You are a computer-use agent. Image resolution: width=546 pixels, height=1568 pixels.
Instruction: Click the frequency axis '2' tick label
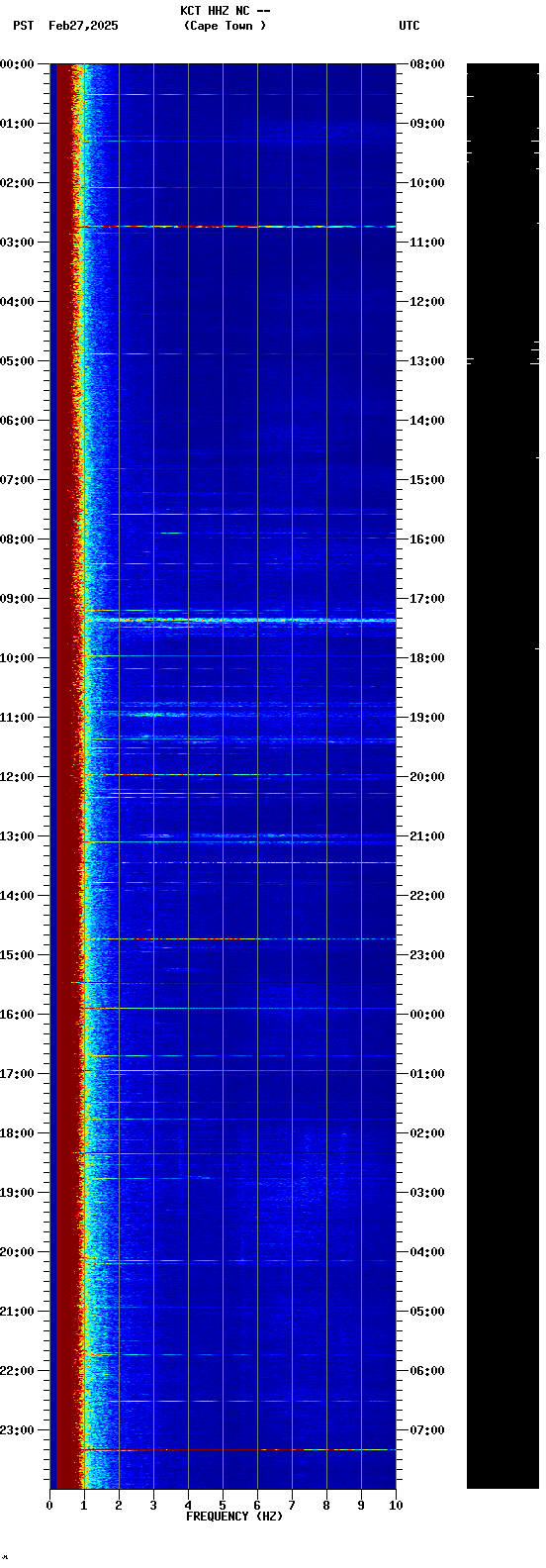pyautogui.click(x=119, y=1506)
